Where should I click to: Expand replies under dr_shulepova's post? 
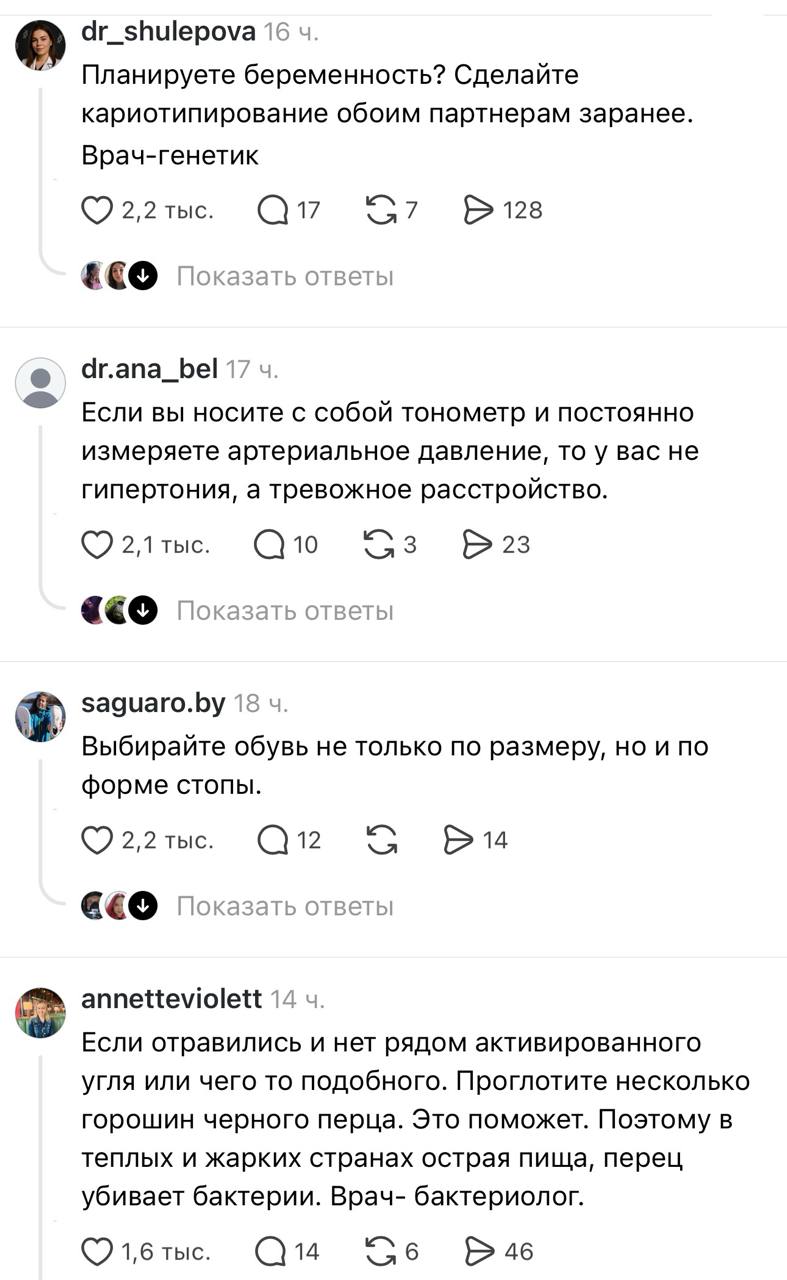(284, 276)
